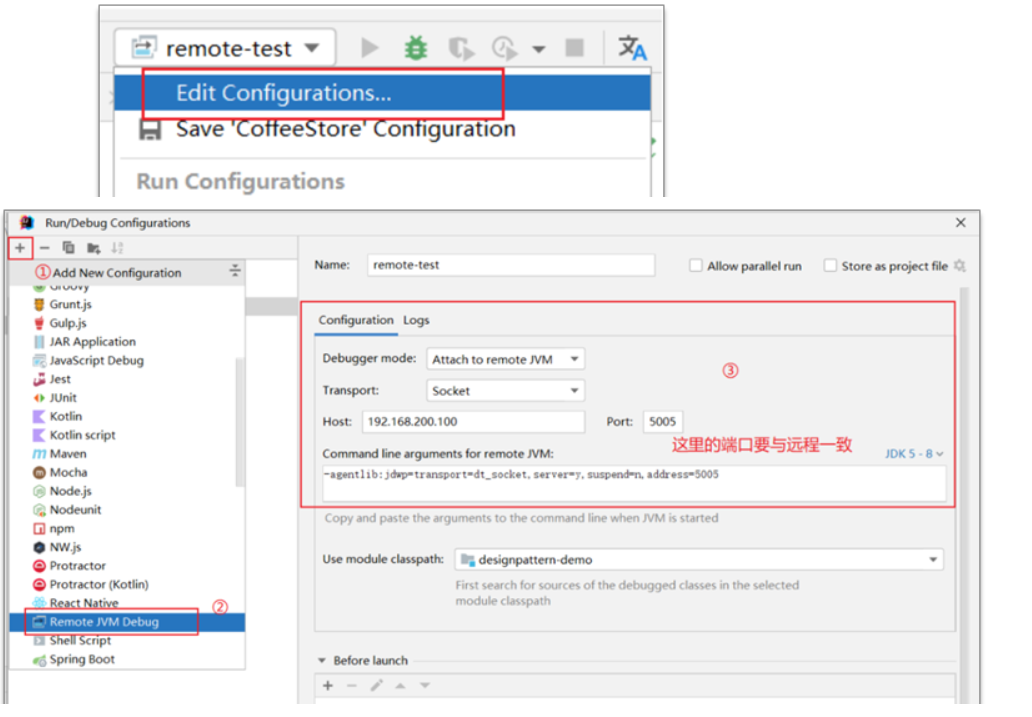The image size is (1032, 717).
Task: Click the Name field containing remote-test
Action: [x=511, y=265]
